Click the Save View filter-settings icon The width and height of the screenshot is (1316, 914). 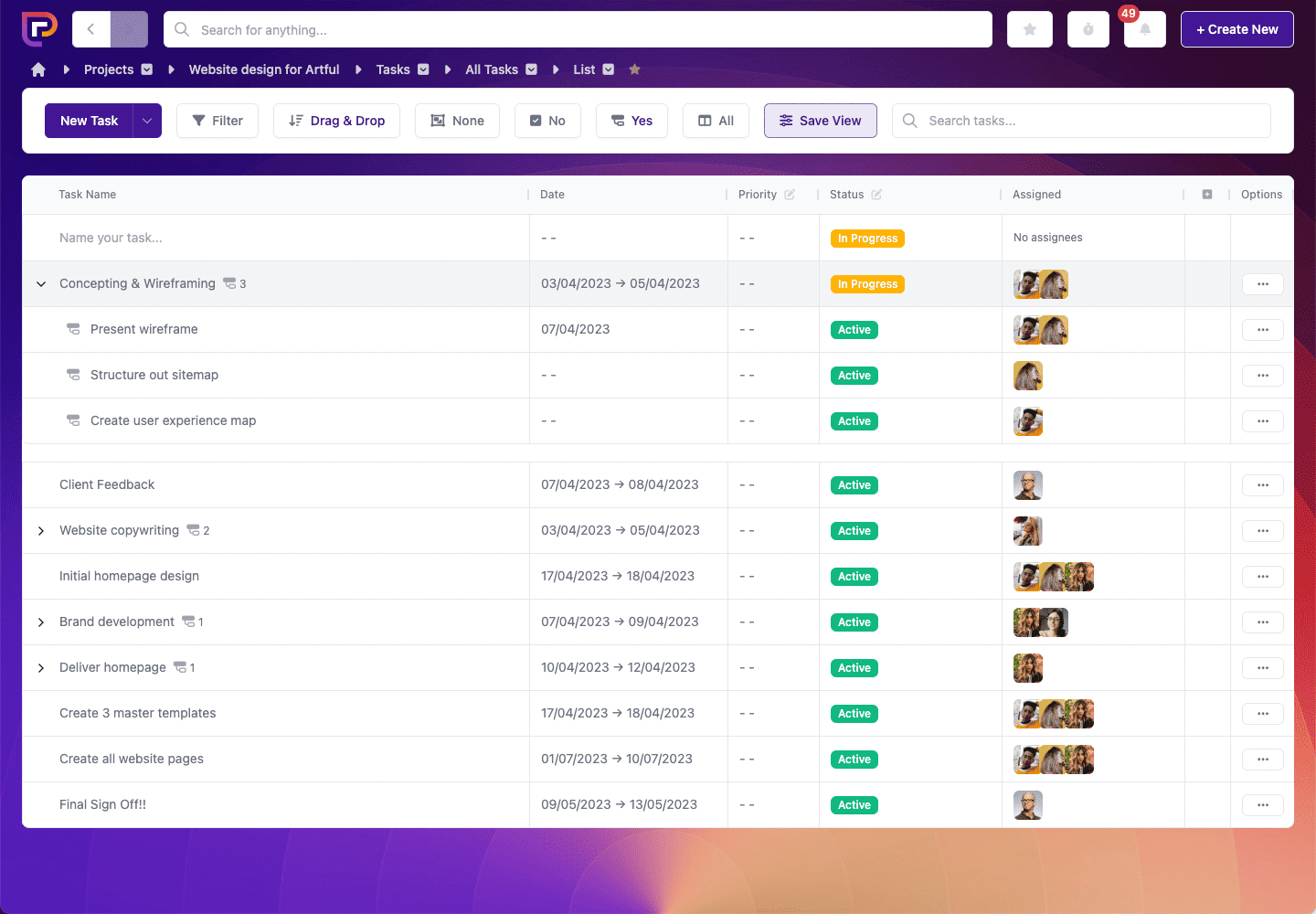pyautogui.click(x=786, y=120)
